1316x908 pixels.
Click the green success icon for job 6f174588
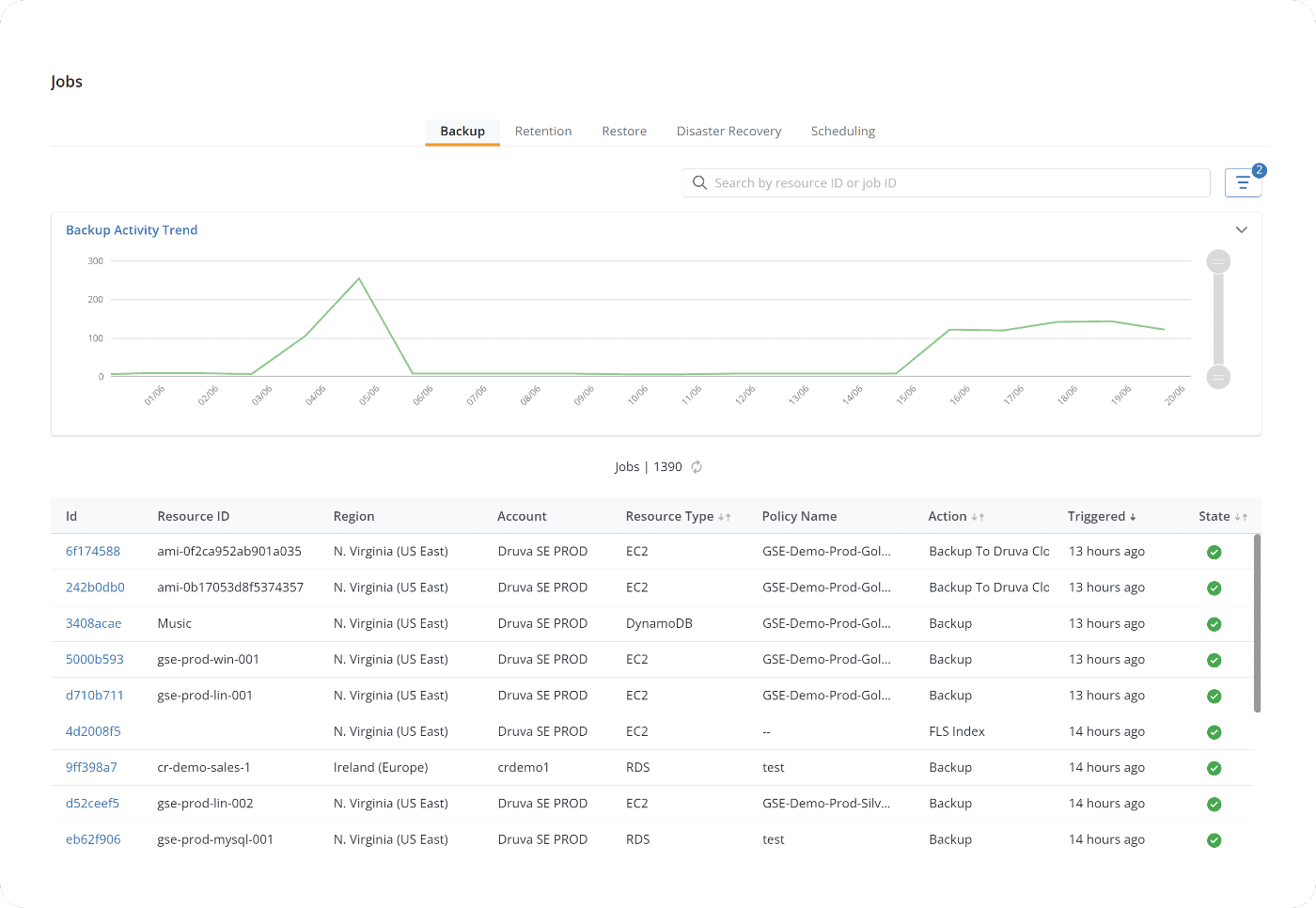[1214, 552]
